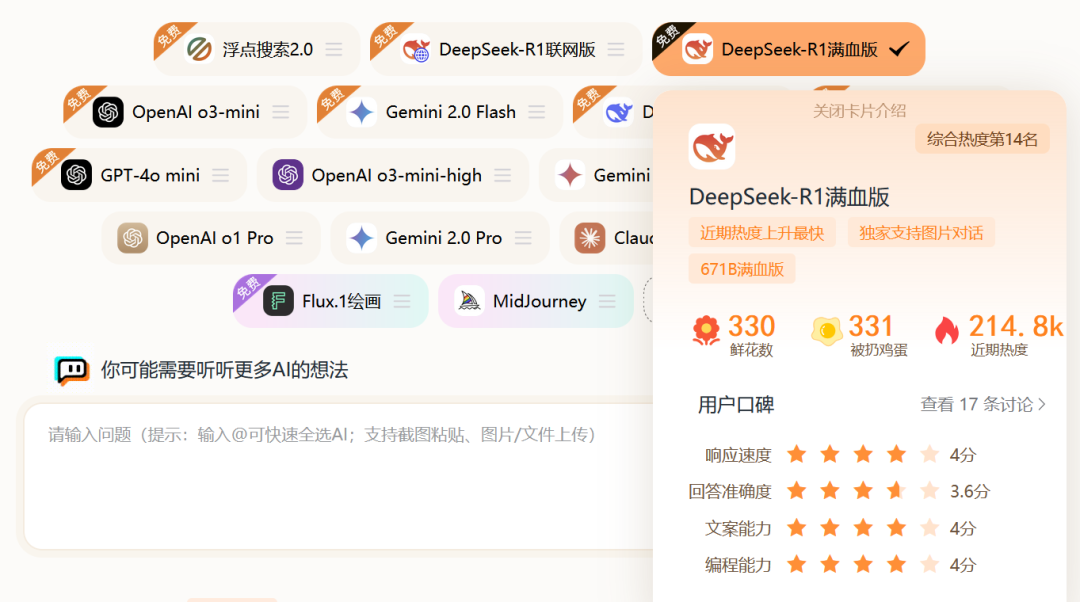Open the OpenAI o3-mini handle menu
1080x602 pixels.
click(280, 112)
